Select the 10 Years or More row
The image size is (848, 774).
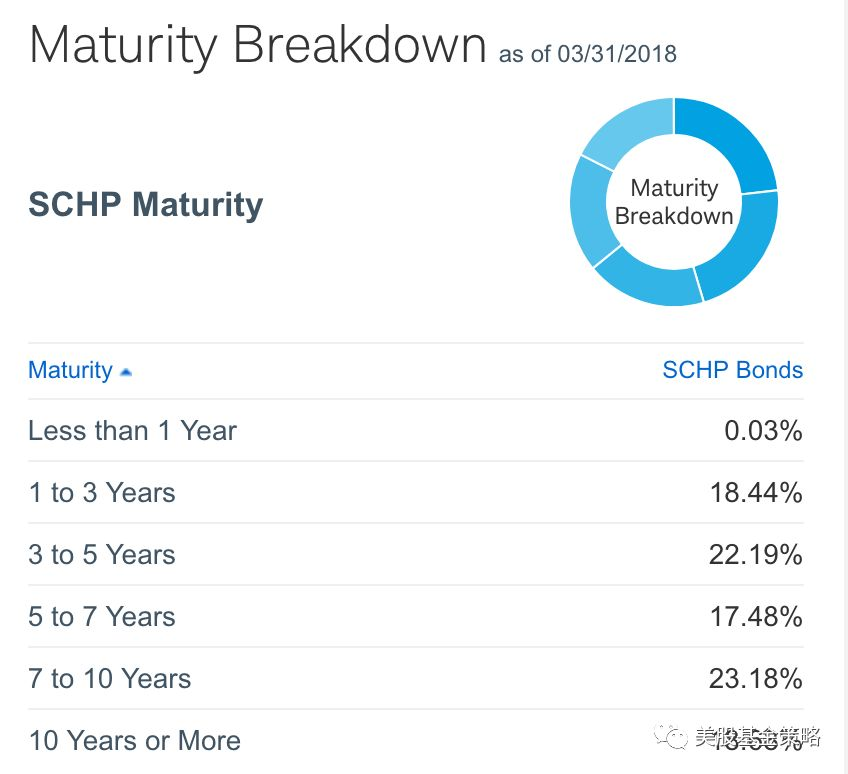(x=134, y=741)
